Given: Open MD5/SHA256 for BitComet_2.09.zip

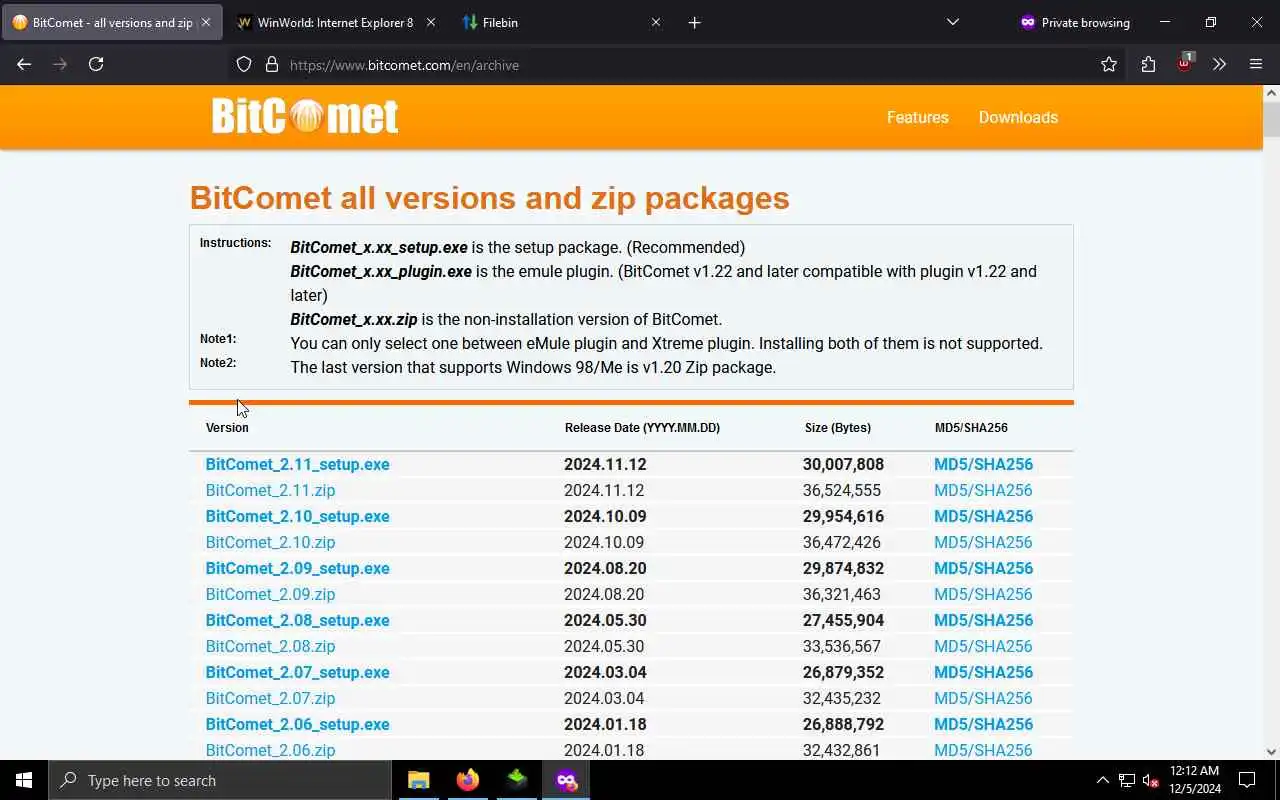Looking at the screenshot, I should pos(983,594).
